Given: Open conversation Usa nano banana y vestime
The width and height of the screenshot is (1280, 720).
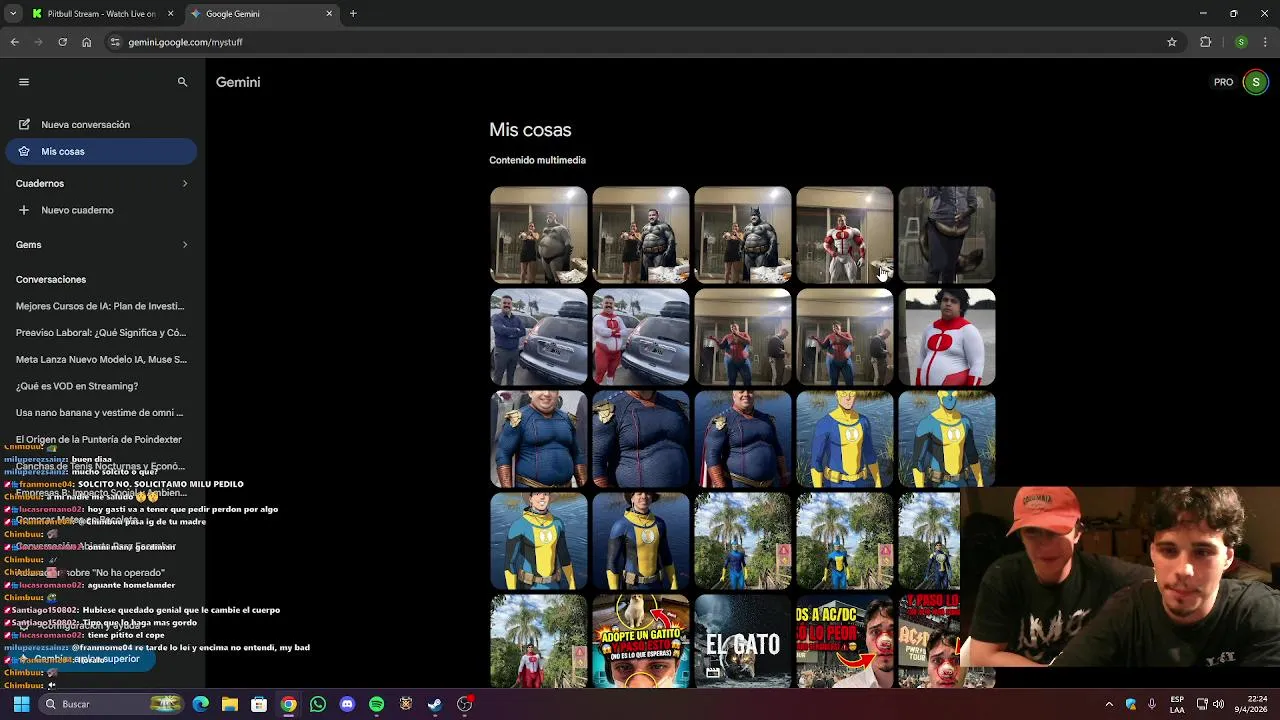Looking at the screenshot, I should [100, 412].
